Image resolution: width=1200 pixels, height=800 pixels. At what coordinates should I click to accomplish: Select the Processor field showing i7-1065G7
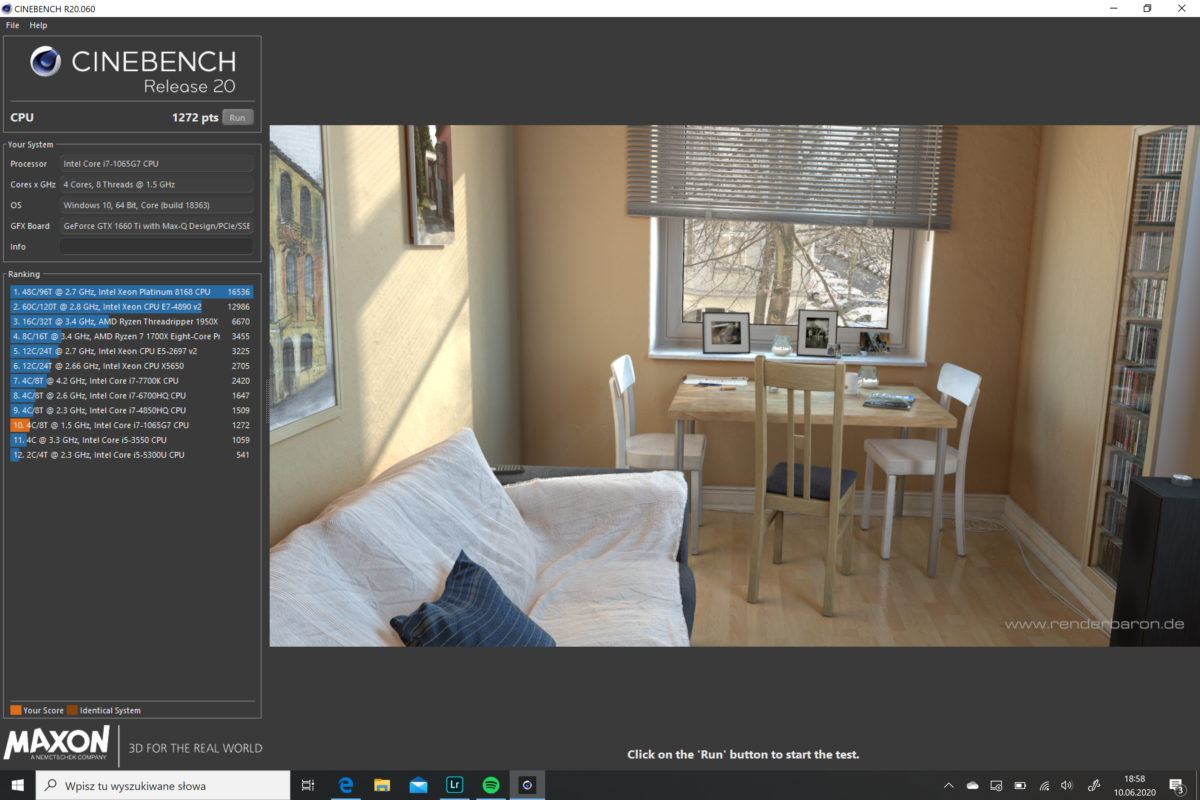tap(157, 163)
